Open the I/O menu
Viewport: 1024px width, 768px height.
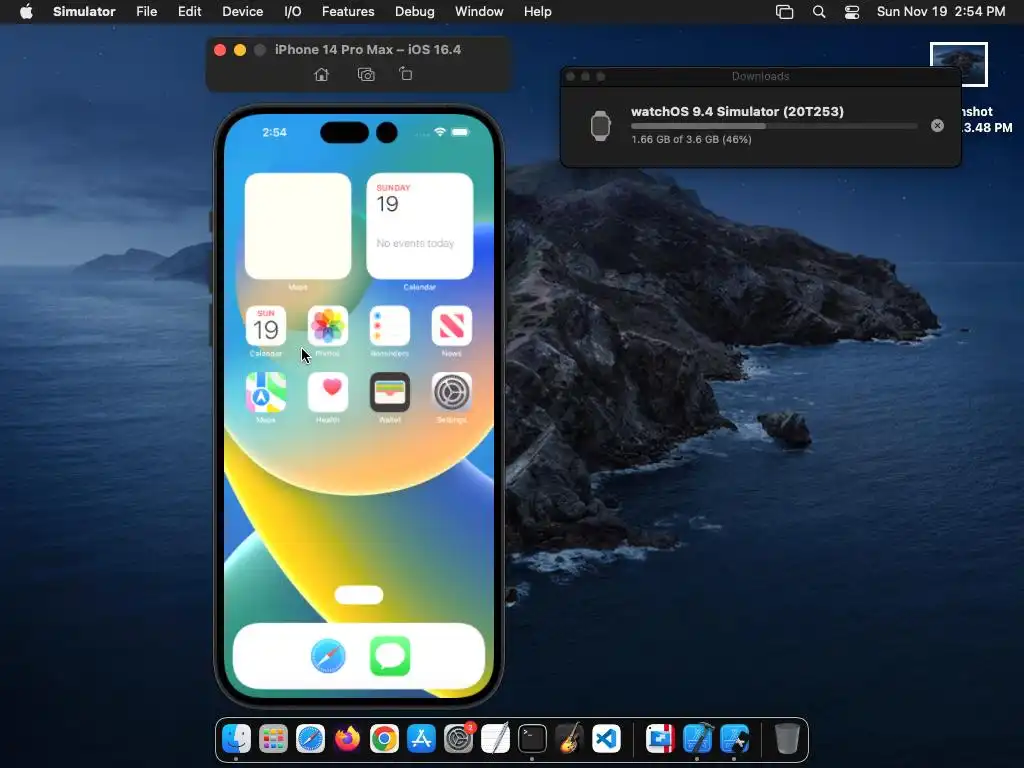point(293,12)
